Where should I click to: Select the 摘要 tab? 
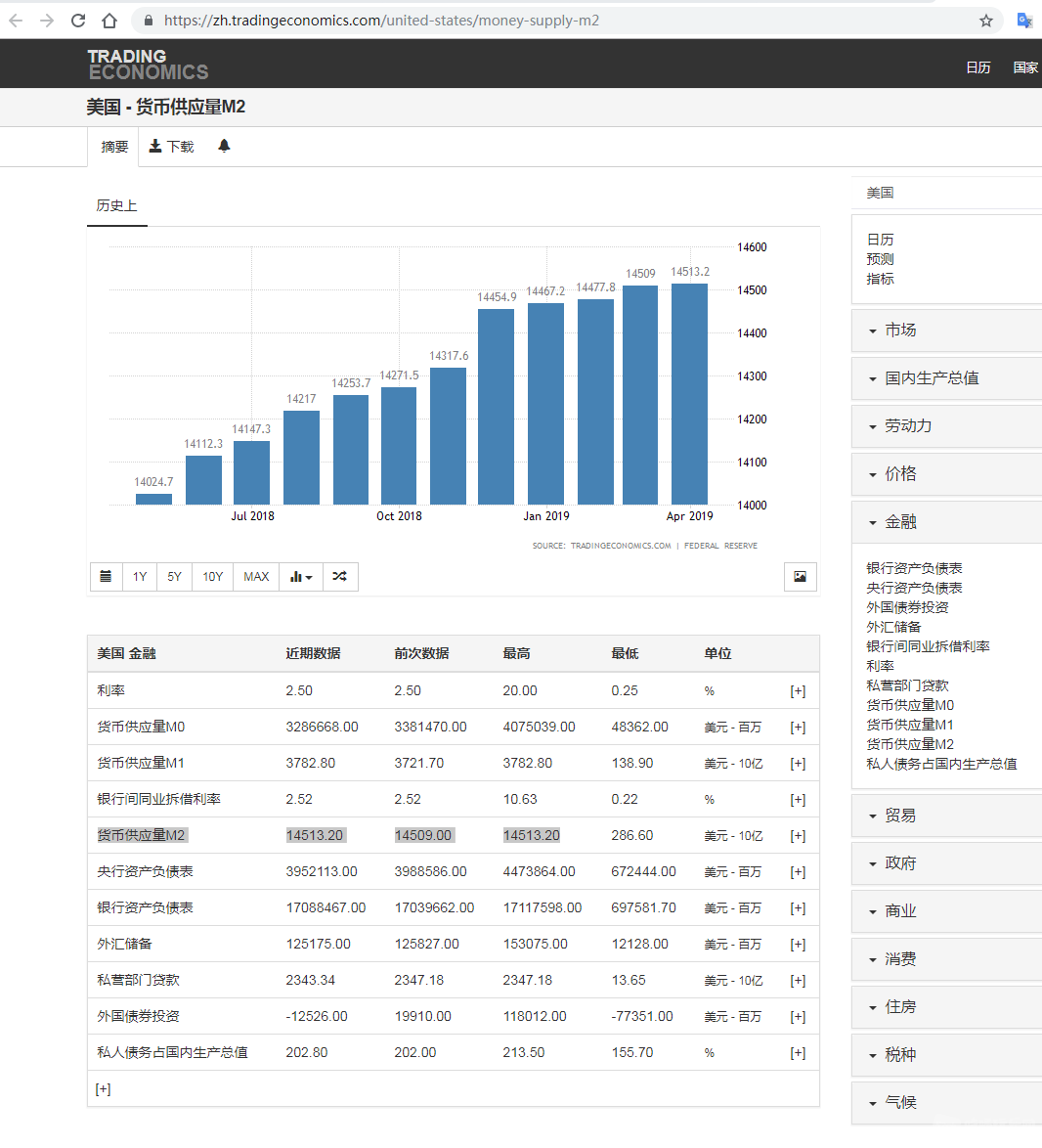tap(114, 147)
